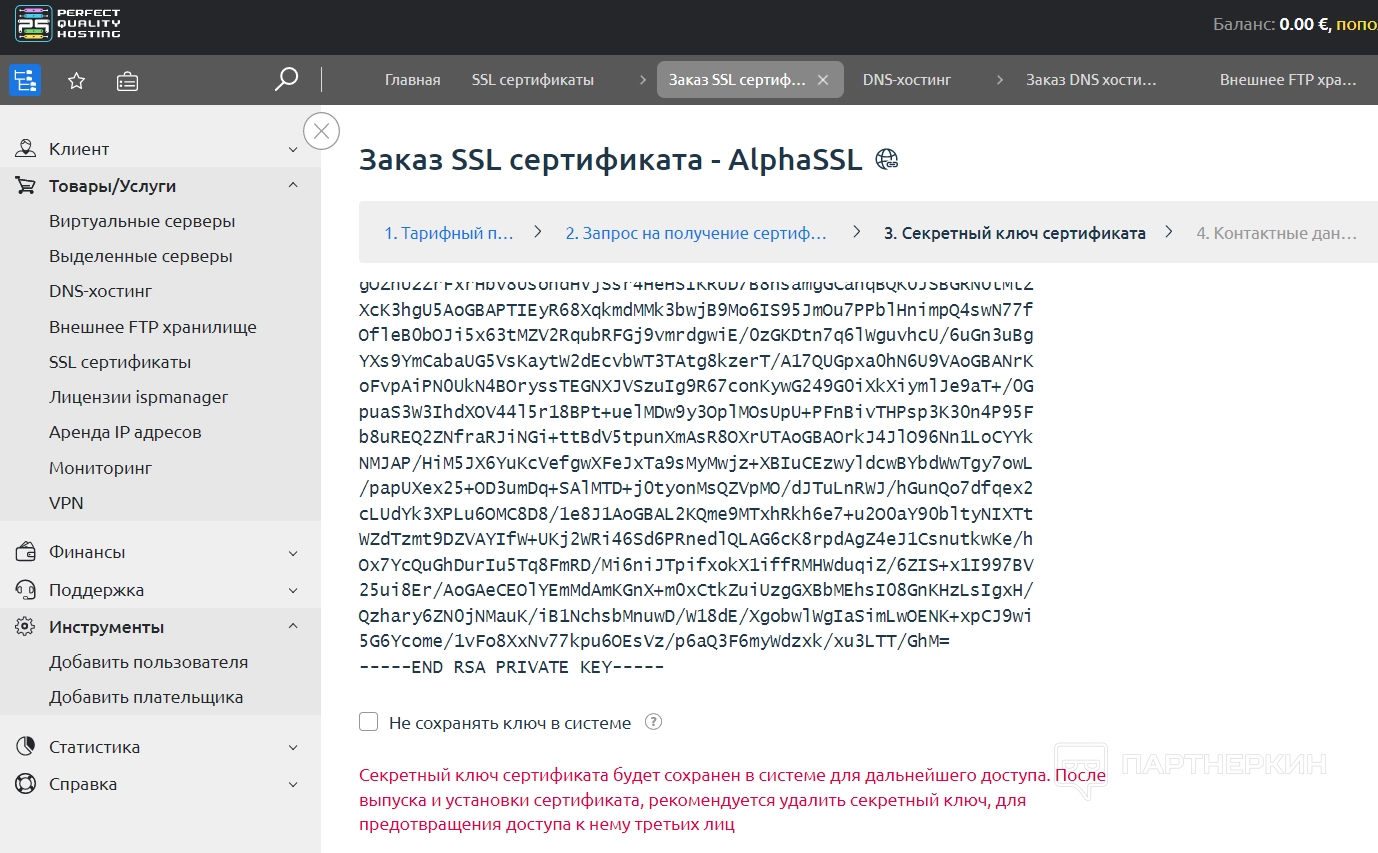Expand the Клиент menu section
The height and width of the screenshot is (853, 1378).
pos(293,150)
